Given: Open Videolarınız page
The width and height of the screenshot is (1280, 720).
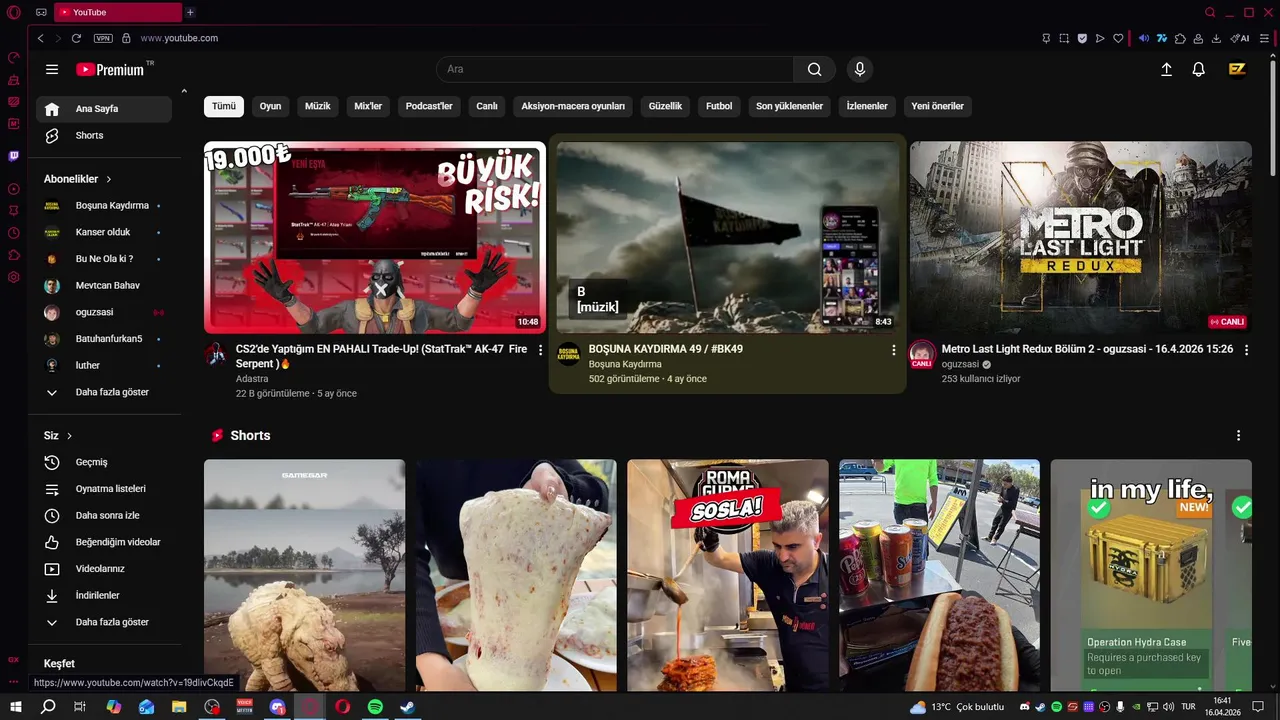Looking at the screenshot, I should tap(104, 569).
